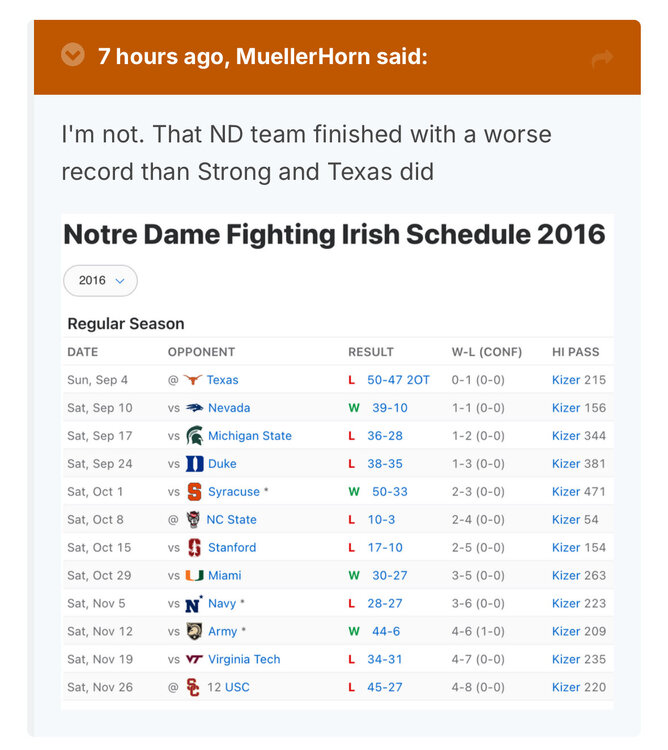Click the Syracuse Orange logo

(194, 492)
